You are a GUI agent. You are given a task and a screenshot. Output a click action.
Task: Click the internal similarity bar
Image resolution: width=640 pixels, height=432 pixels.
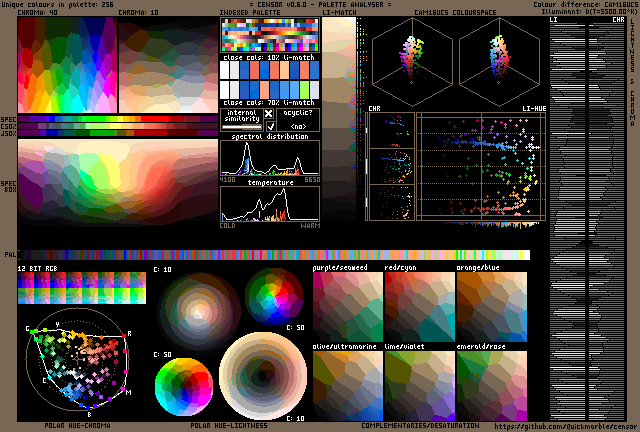(x=242, y=127)
